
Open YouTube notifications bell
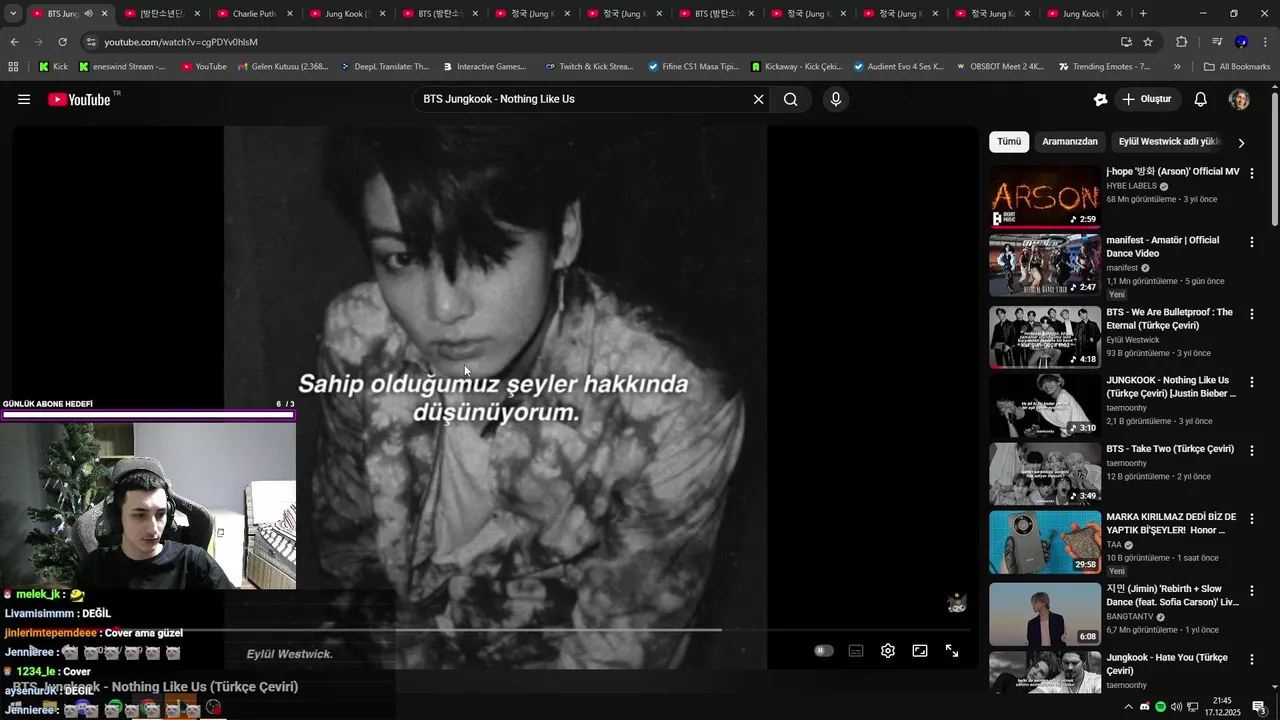(x=1201, y=99)
